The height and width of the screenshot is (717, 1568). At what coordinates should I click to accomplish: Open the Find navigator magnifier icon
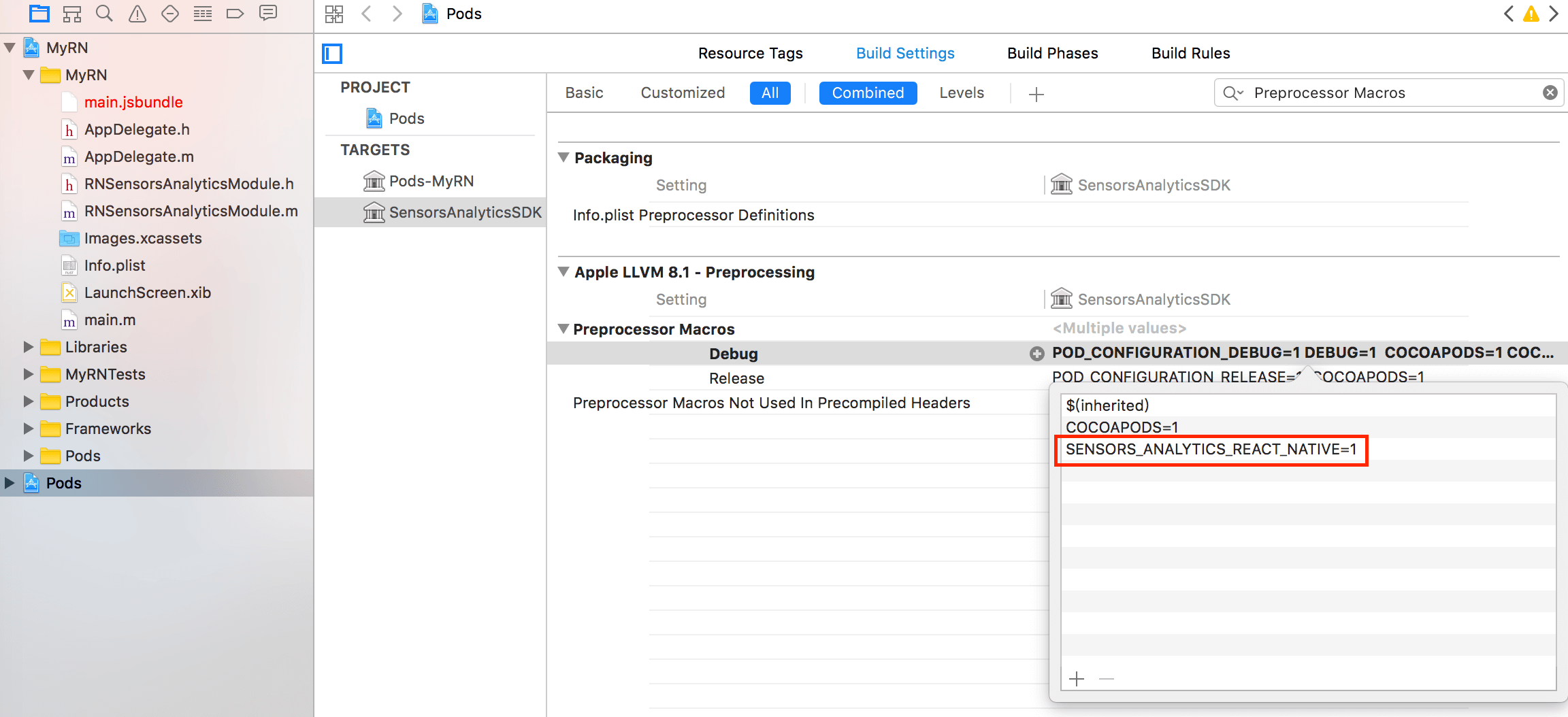point(104,14)
